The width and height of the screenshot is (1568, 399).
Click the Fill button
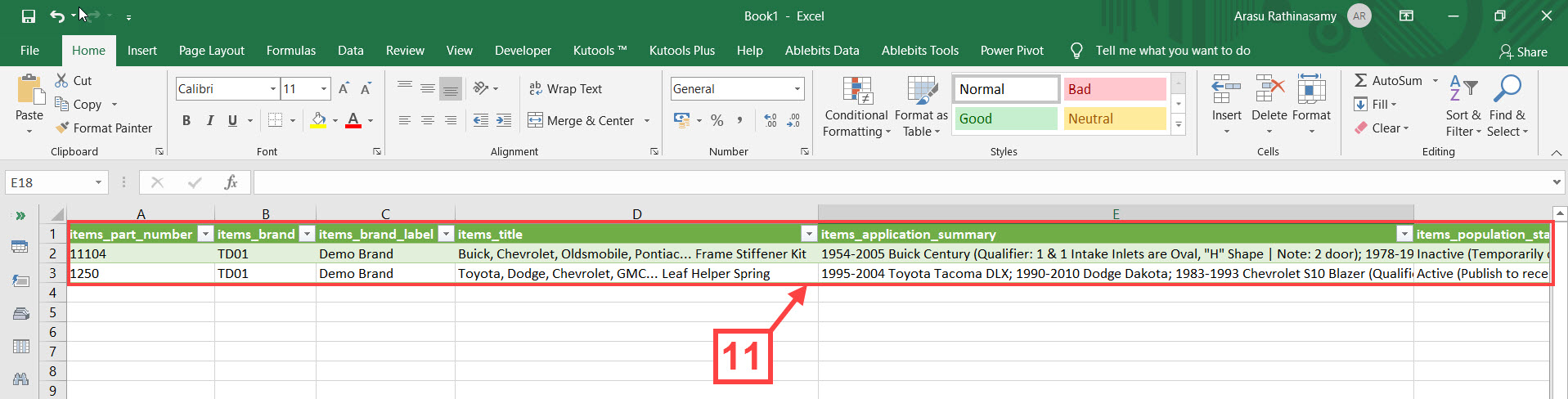[x=1375, y=104]
